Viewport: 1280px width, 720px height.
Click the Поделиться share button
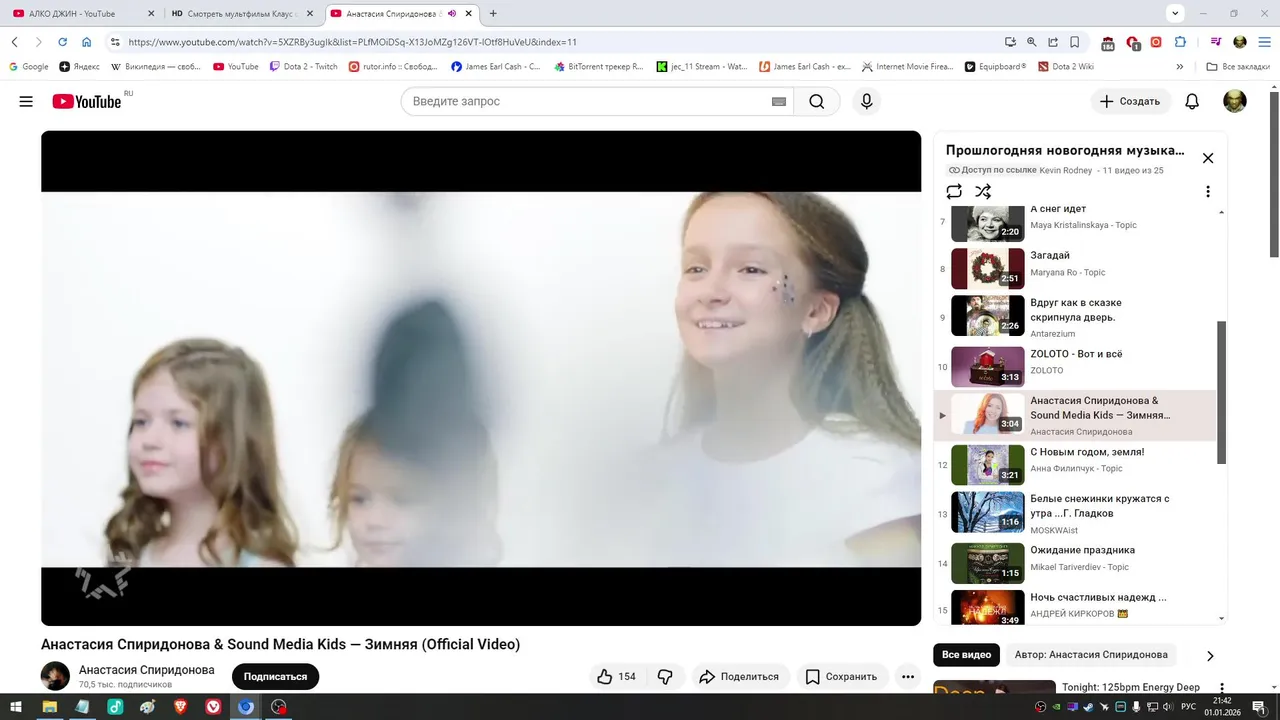(x=739, y=677)
